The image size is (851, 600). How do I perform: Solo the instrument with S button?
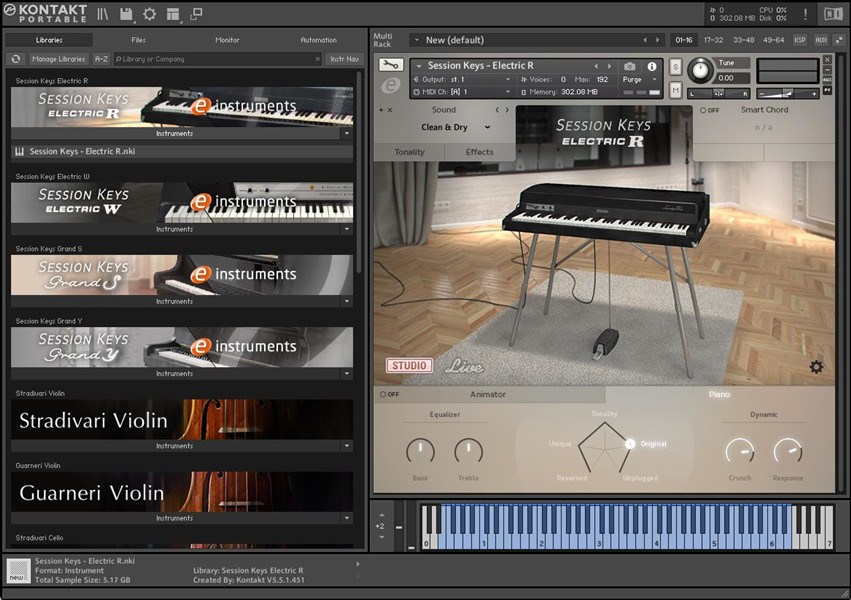(676, 67)
